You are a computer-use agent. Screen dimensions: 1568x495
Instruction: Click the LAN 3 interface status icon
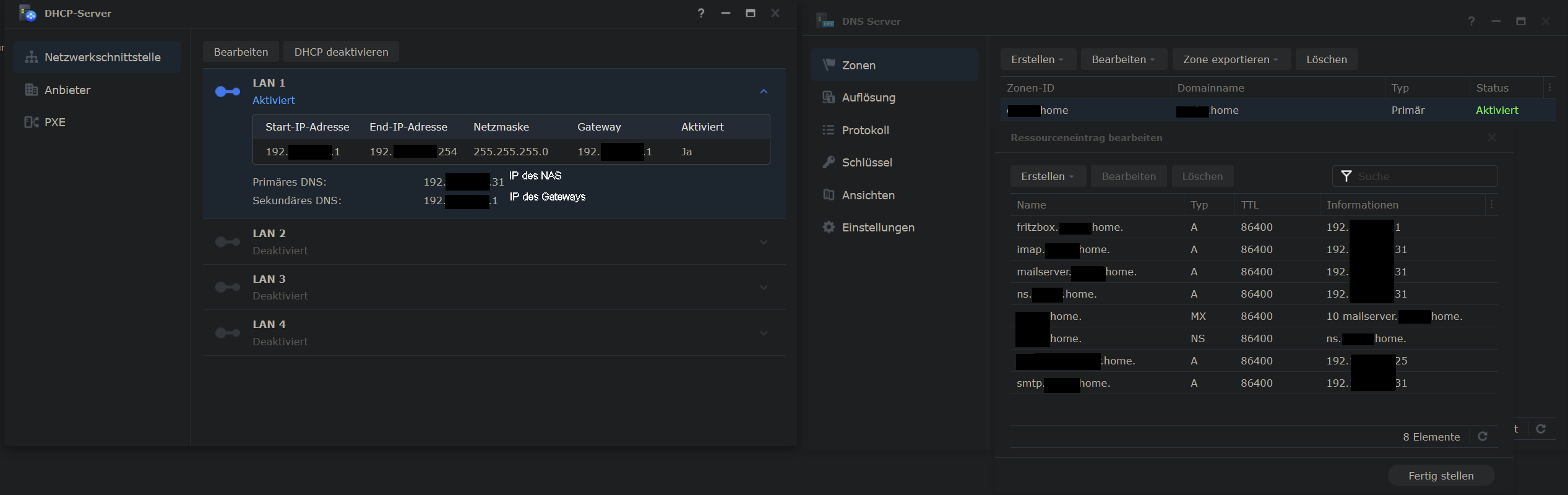228,287
